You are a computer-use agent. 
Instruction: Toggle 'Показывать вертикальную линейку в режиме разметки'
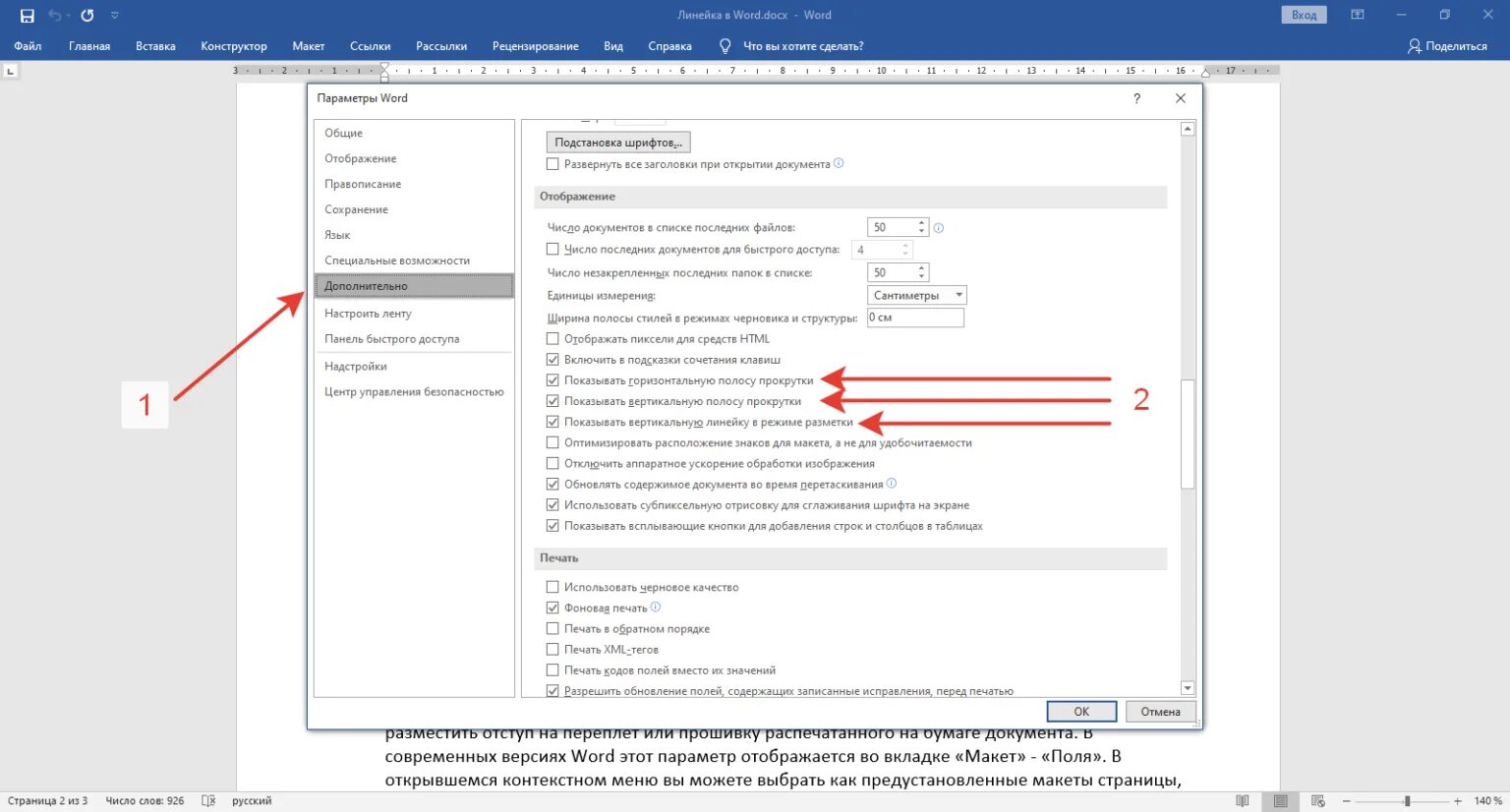[552, 422]
